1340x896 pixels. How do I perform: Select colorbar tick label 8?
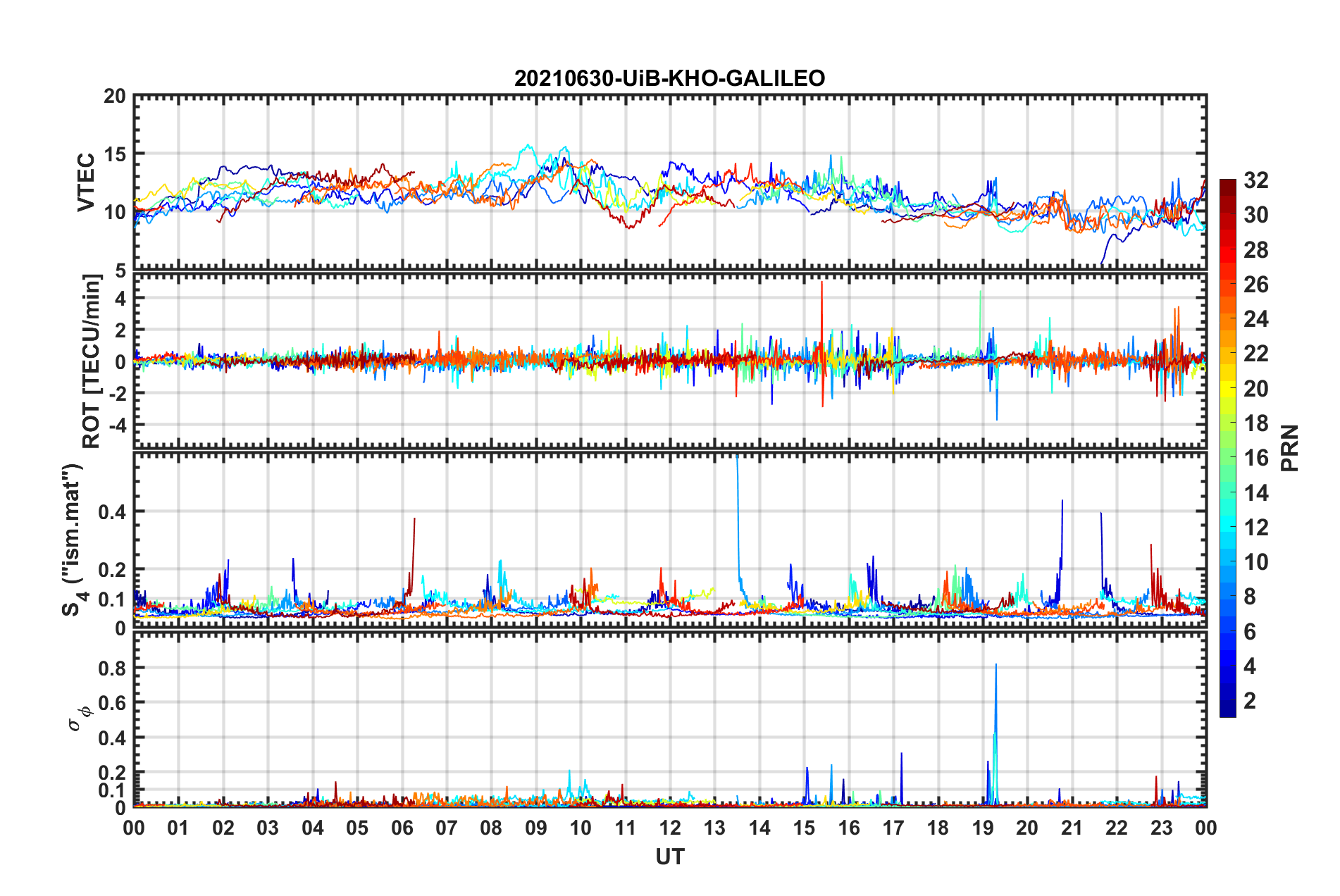tap(1250, 597)
